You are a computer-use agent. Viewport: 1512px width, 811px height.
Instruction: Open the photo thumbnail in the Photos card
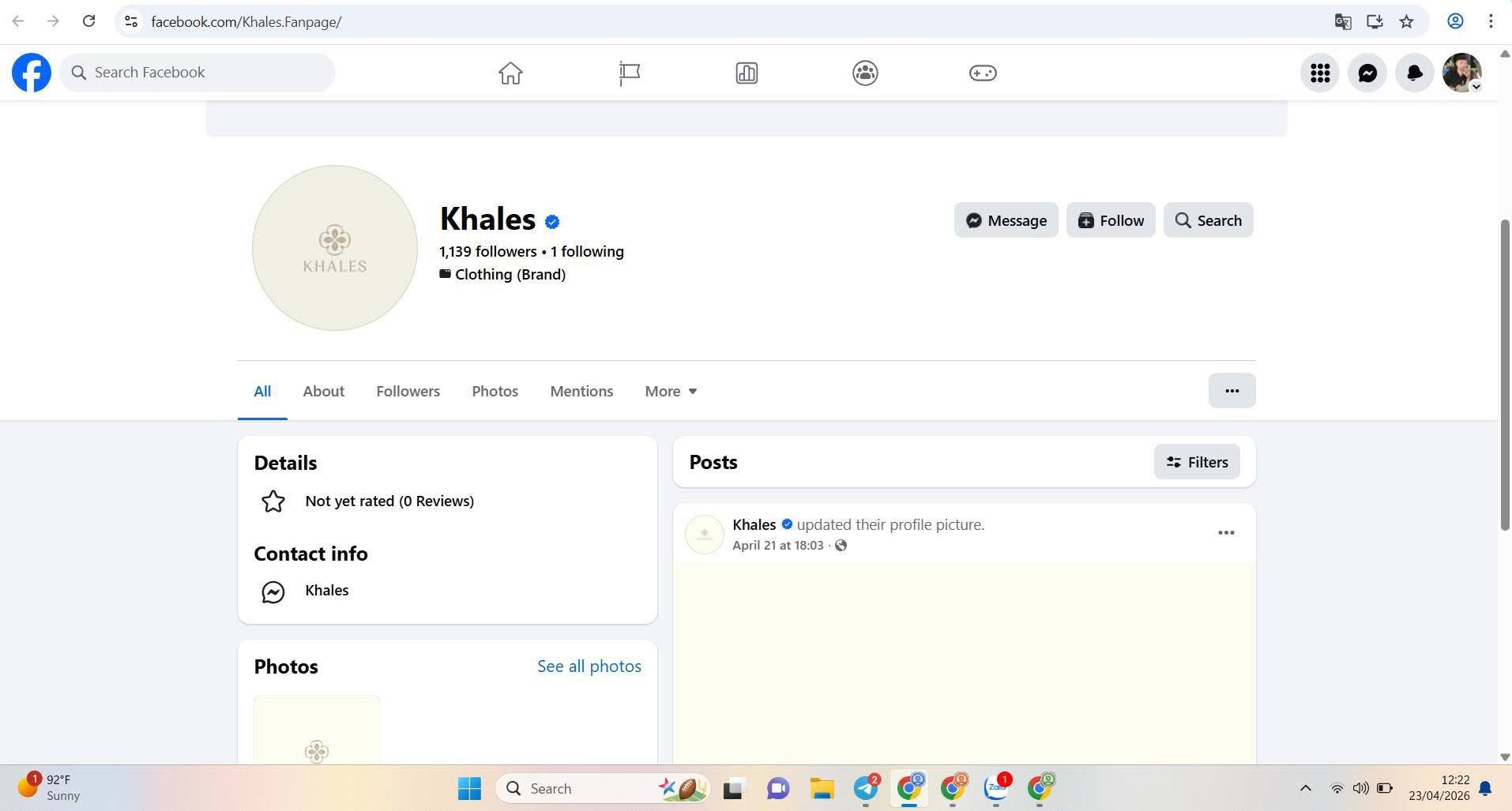pos(317,730)
